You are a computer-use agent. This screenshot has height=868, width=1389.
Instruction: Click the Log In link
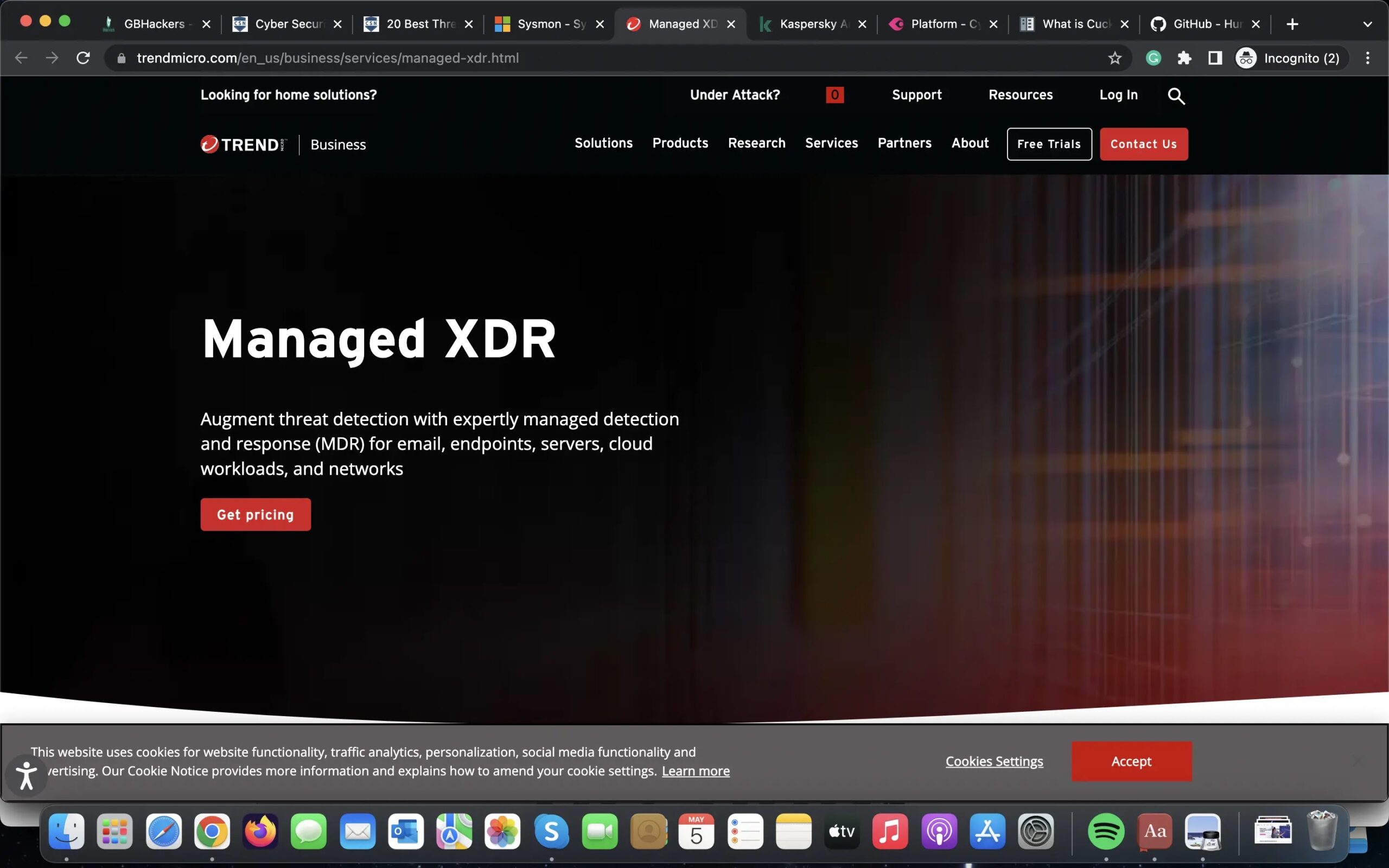(x=1118, y=95)
